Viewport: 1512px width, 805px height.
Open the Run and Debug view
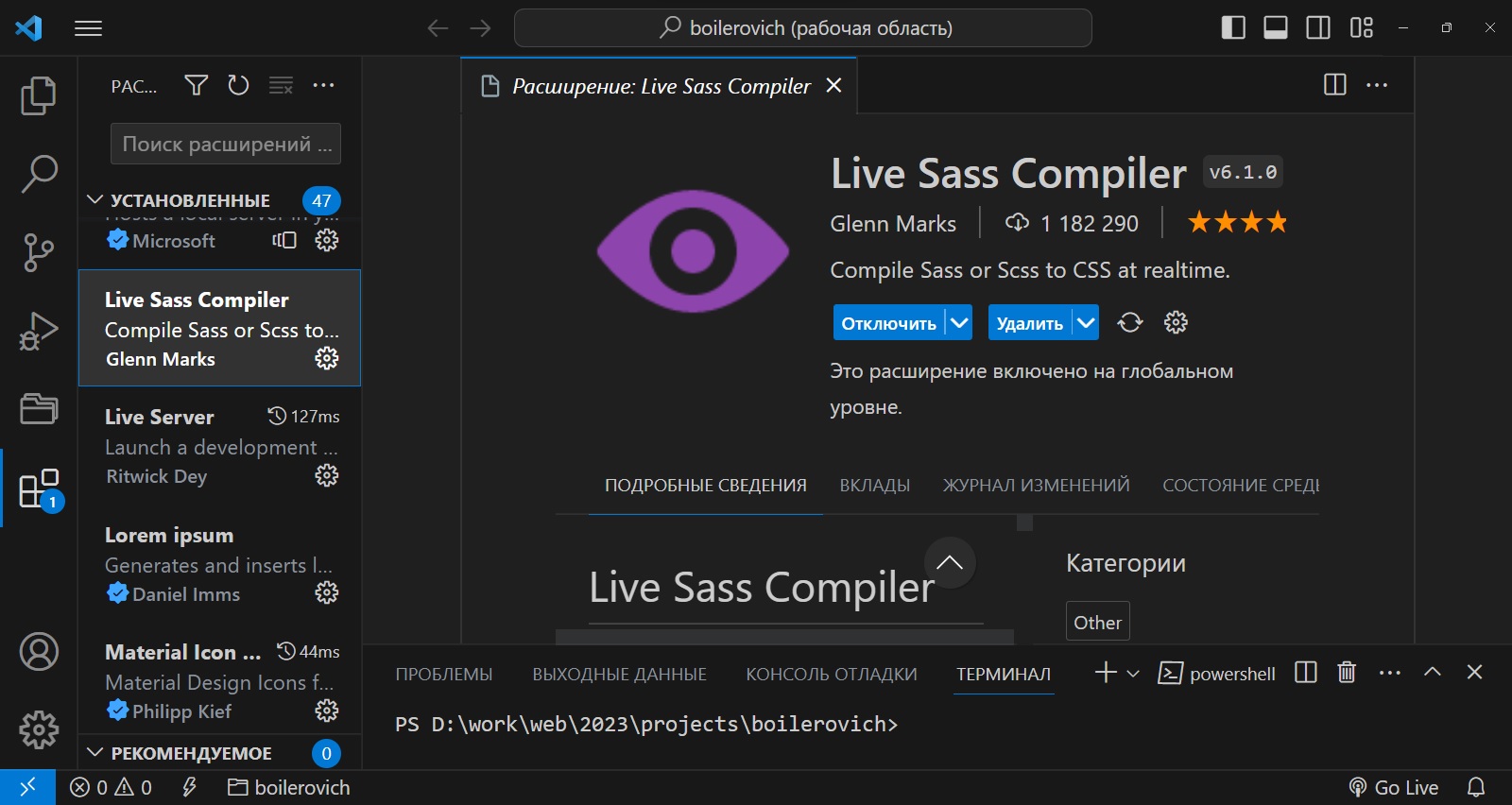click(39, 331)
